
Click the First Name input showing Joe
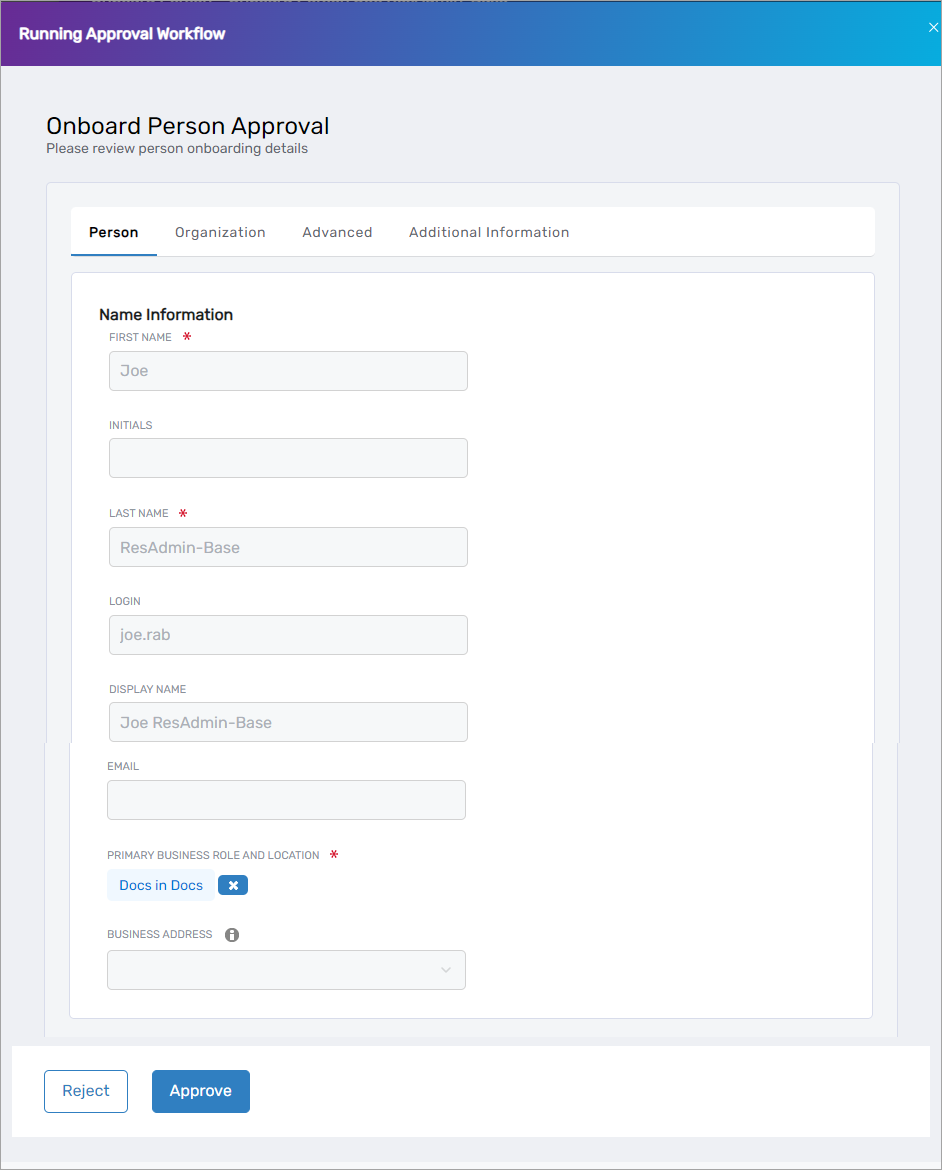pyautogui.click(x=288, y=370)
